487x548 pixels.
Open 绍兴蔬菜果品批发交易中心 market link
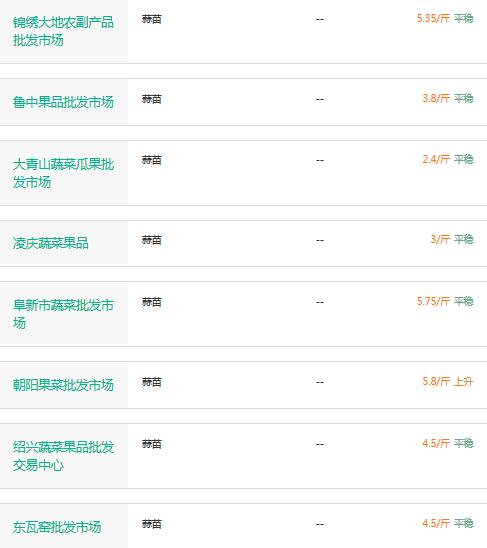63,456
